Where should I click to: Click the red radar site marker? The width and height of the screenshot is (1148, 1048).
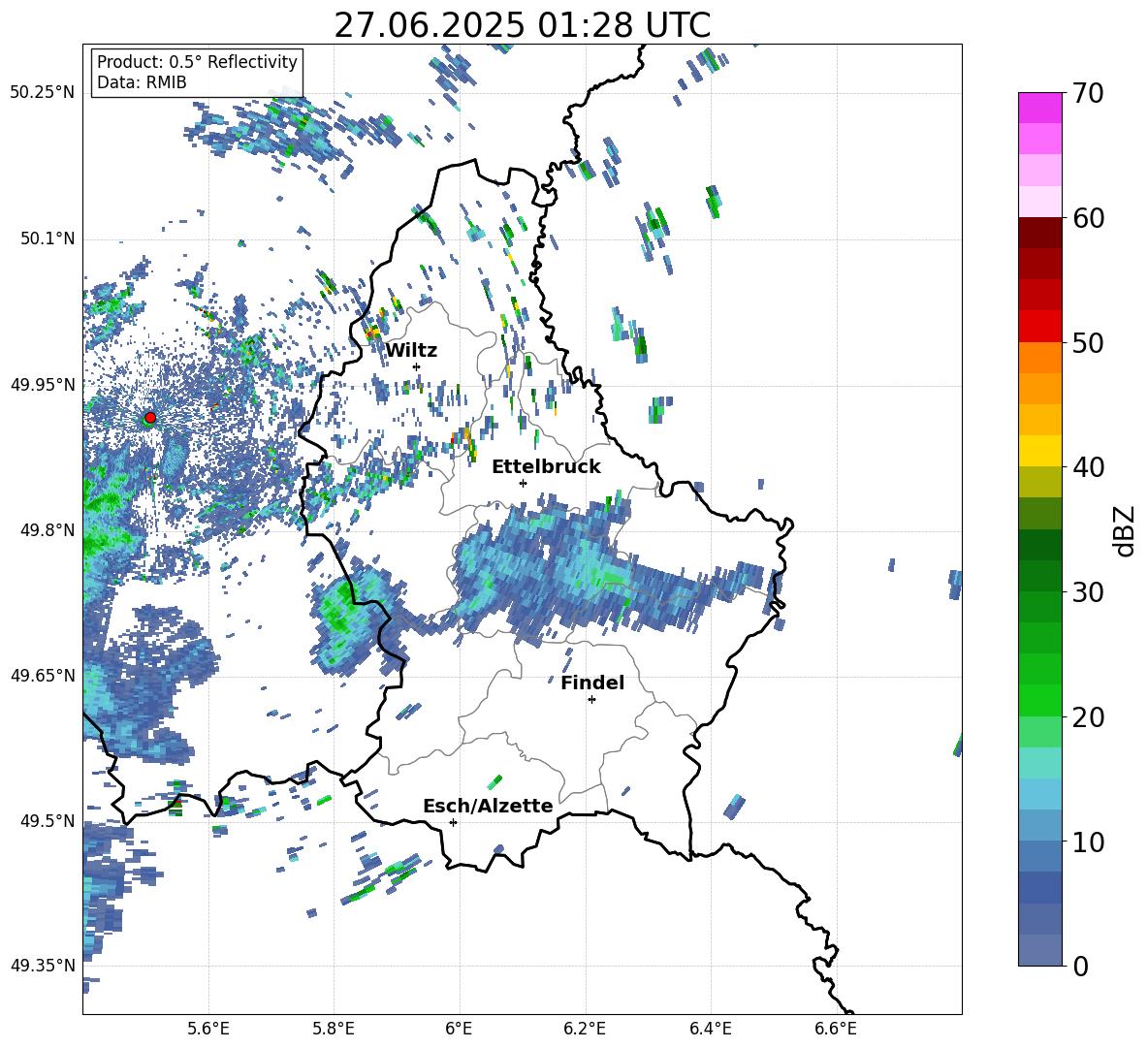coord(150,418)
